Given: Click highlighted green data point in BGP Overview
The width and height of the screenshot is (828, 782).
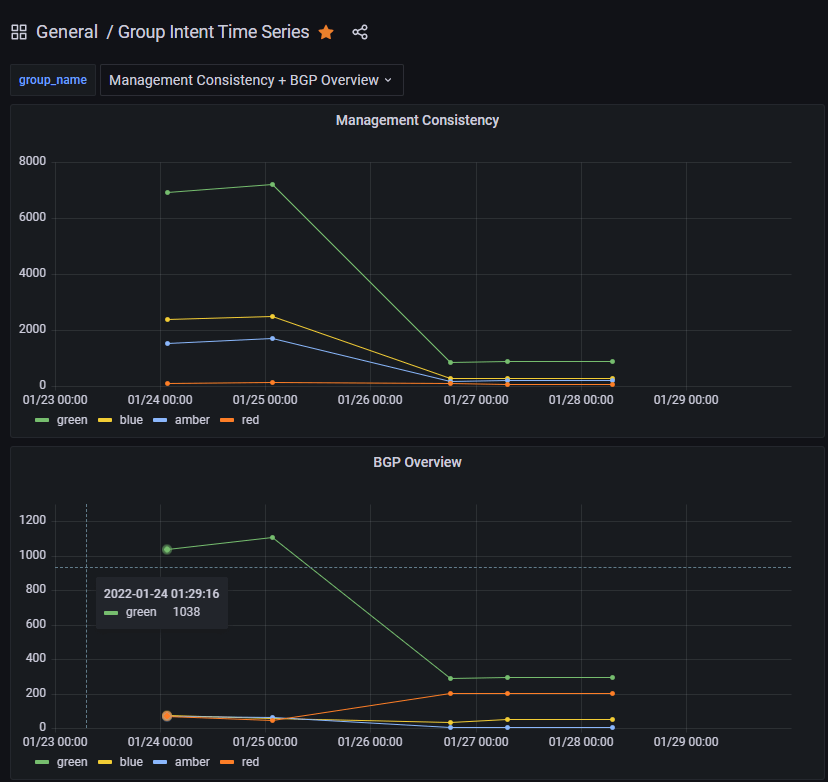Looking at the screenshot, I should [167, 549].
